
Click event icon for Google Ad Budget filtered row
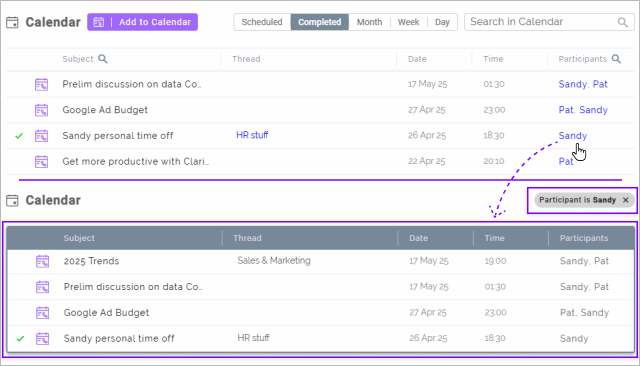pyautogui.click(x=42, y=313)
